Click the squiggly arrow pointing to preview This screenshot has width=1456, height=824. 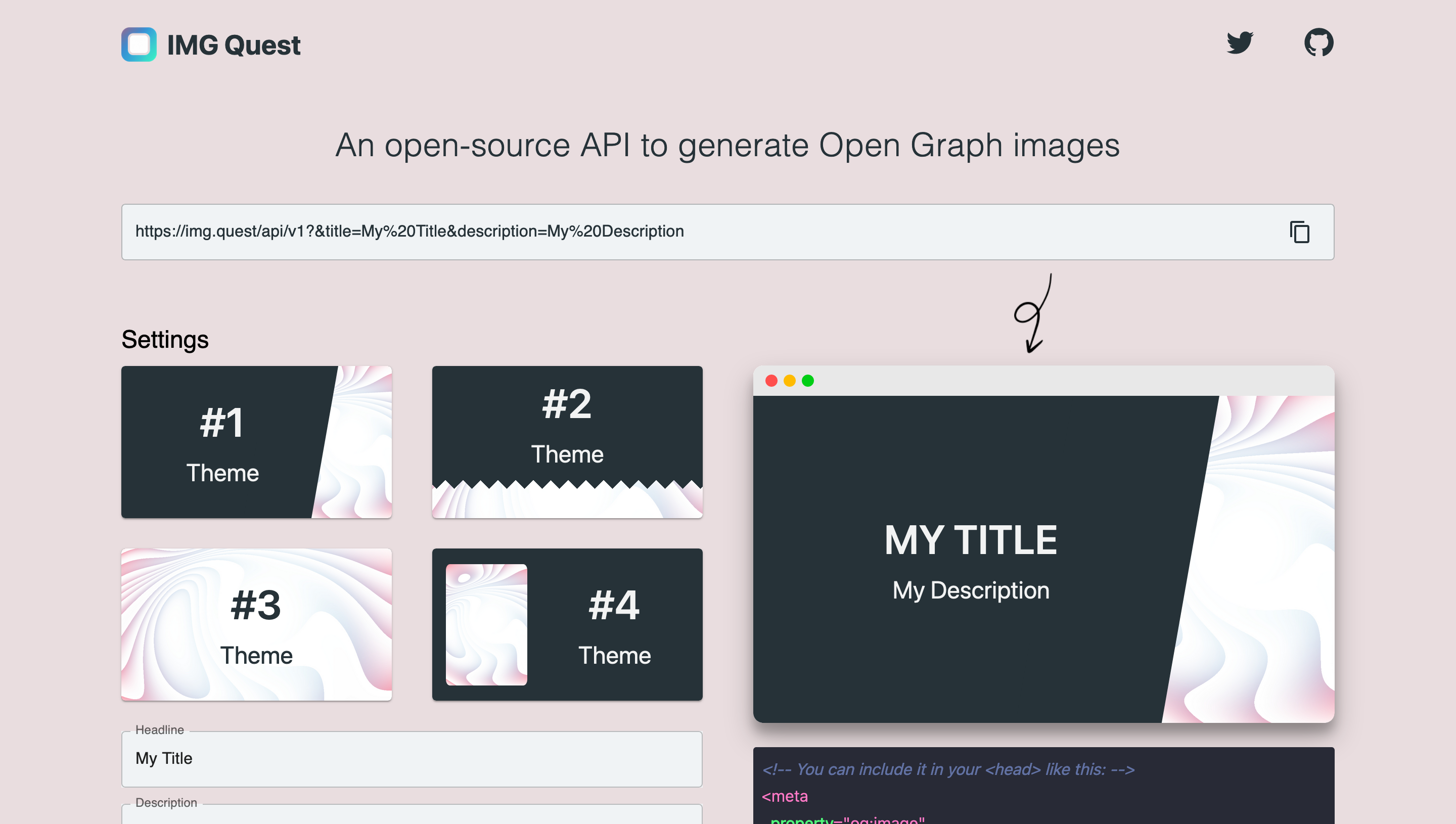point(1033,313)
